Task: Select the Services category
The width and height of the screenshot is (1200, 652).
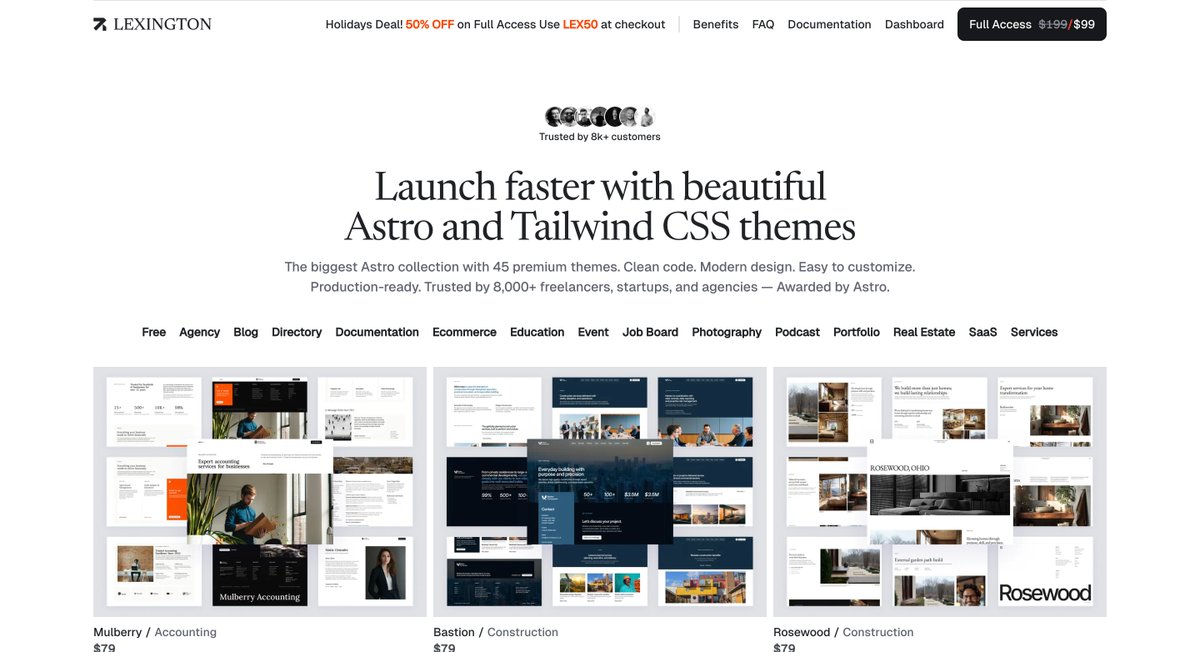Action: click(1034, 332)
